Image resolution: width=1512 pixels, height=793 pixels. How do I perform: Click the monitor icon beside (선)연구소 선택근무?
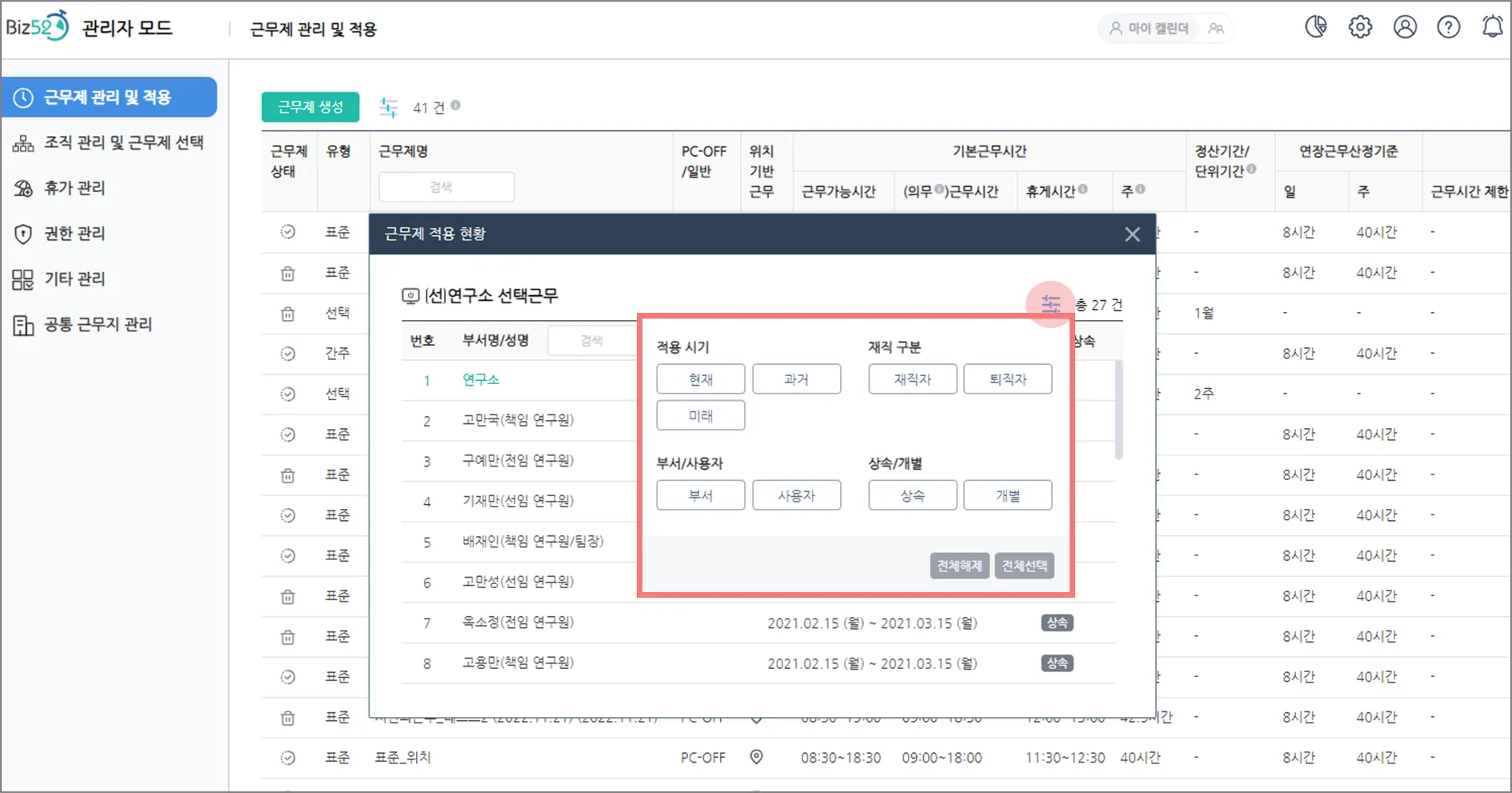[x=410, y=297]
